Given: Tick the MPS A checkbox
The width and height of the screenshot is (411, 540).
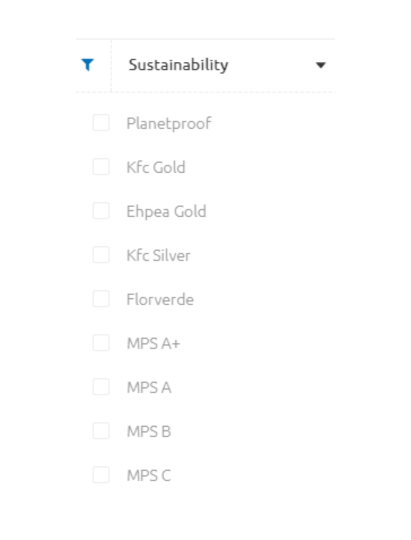Looking at the screenshot, I should (101, 387).
